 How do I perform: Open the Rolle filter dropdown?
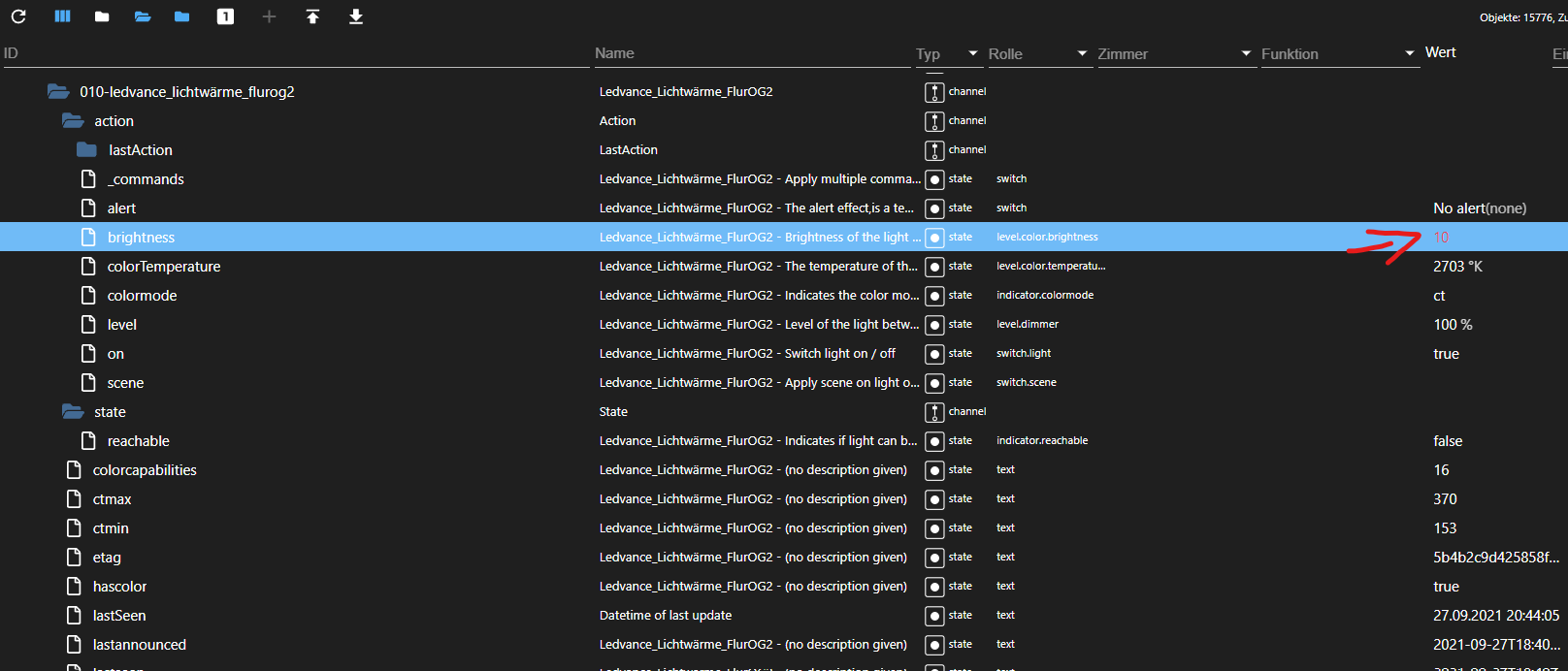(x=1082, y=53)
